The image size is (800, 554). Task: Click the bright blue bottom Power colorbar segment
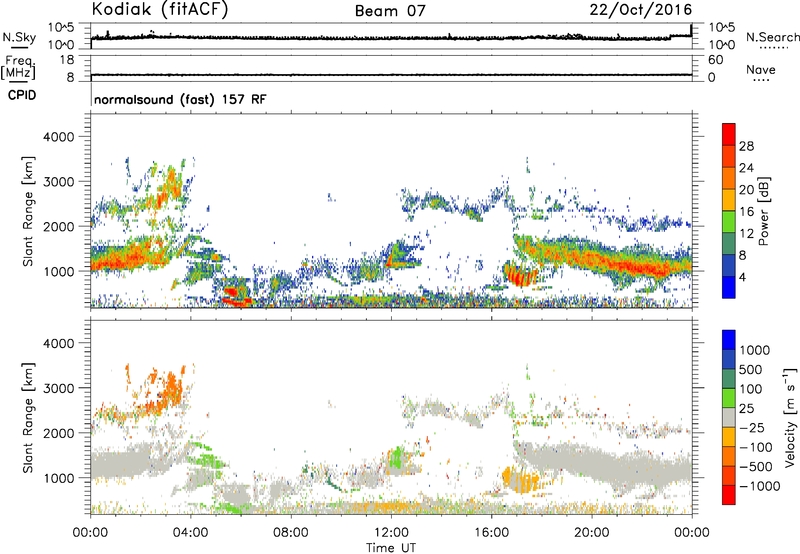[729, 287]
